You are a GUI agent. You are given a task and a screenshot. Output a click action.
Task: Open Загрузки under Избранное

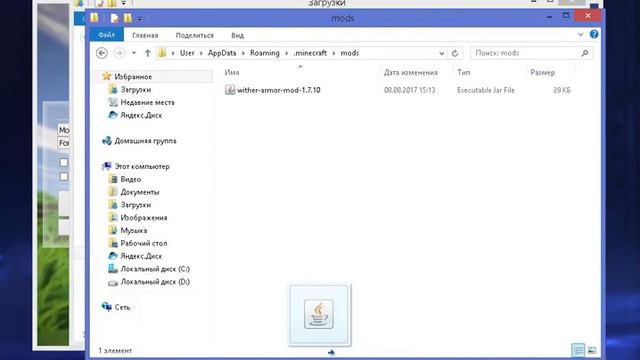pos(136,89)
